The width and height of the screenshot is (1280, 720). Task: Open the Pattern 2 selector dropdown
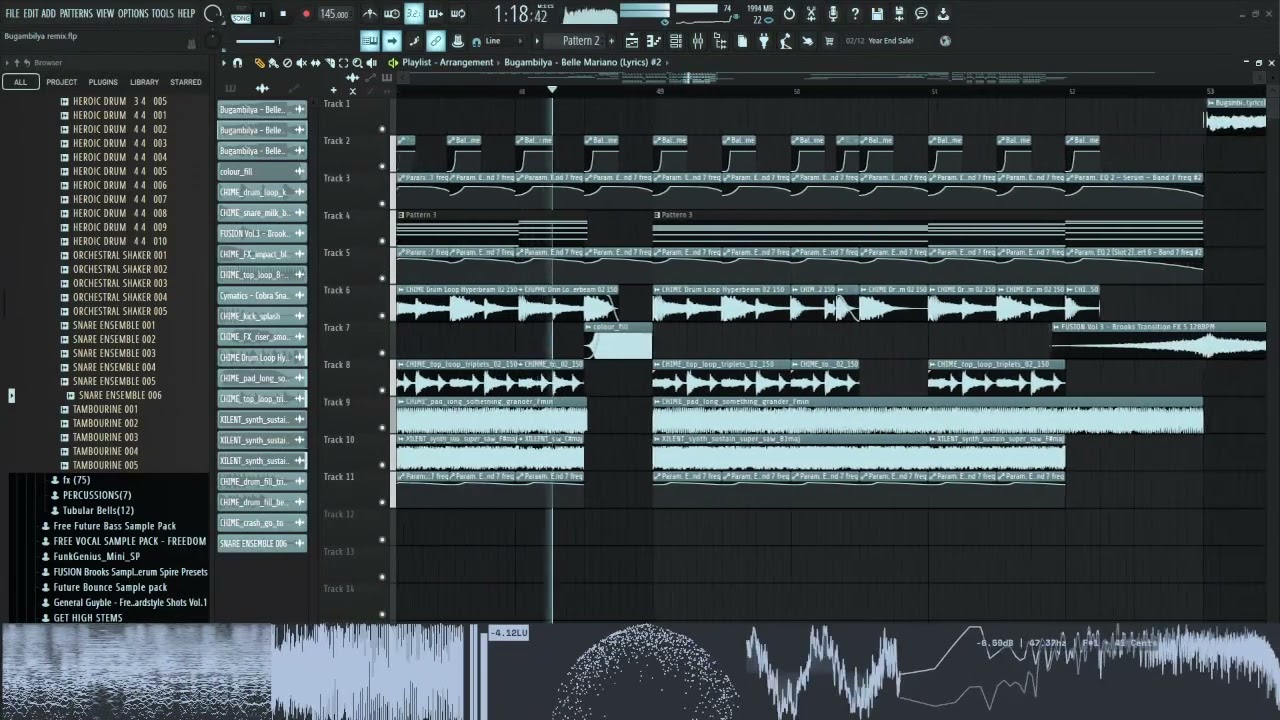pos(581,41)
